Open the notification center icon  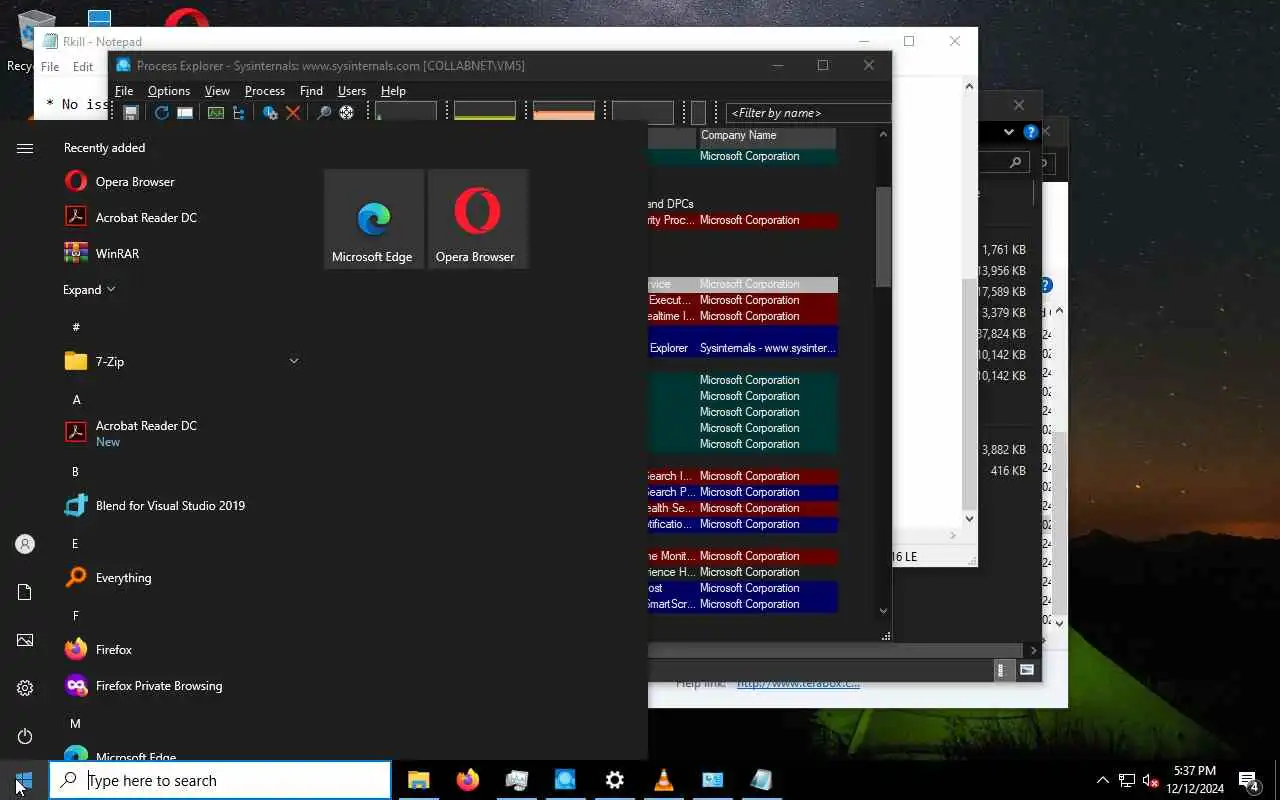point(1248,780)
